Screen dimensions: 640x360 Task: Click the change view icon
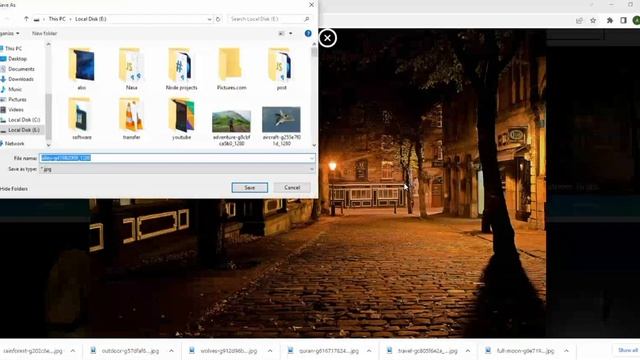click(x=281, y=33)
